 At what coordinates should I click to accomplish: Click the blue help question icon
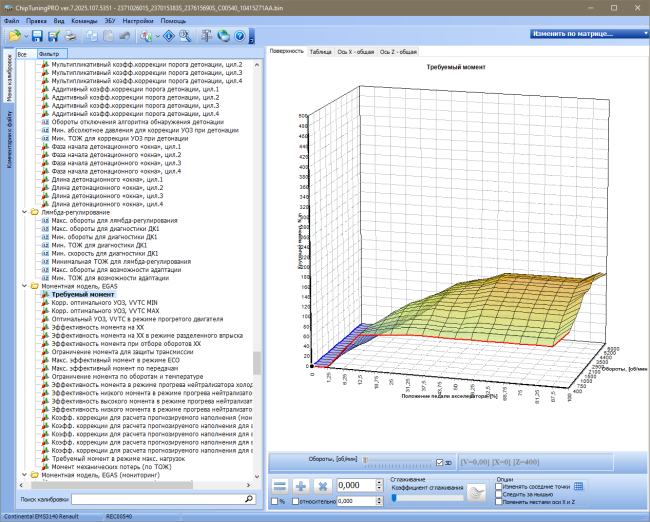coord(240,36)
